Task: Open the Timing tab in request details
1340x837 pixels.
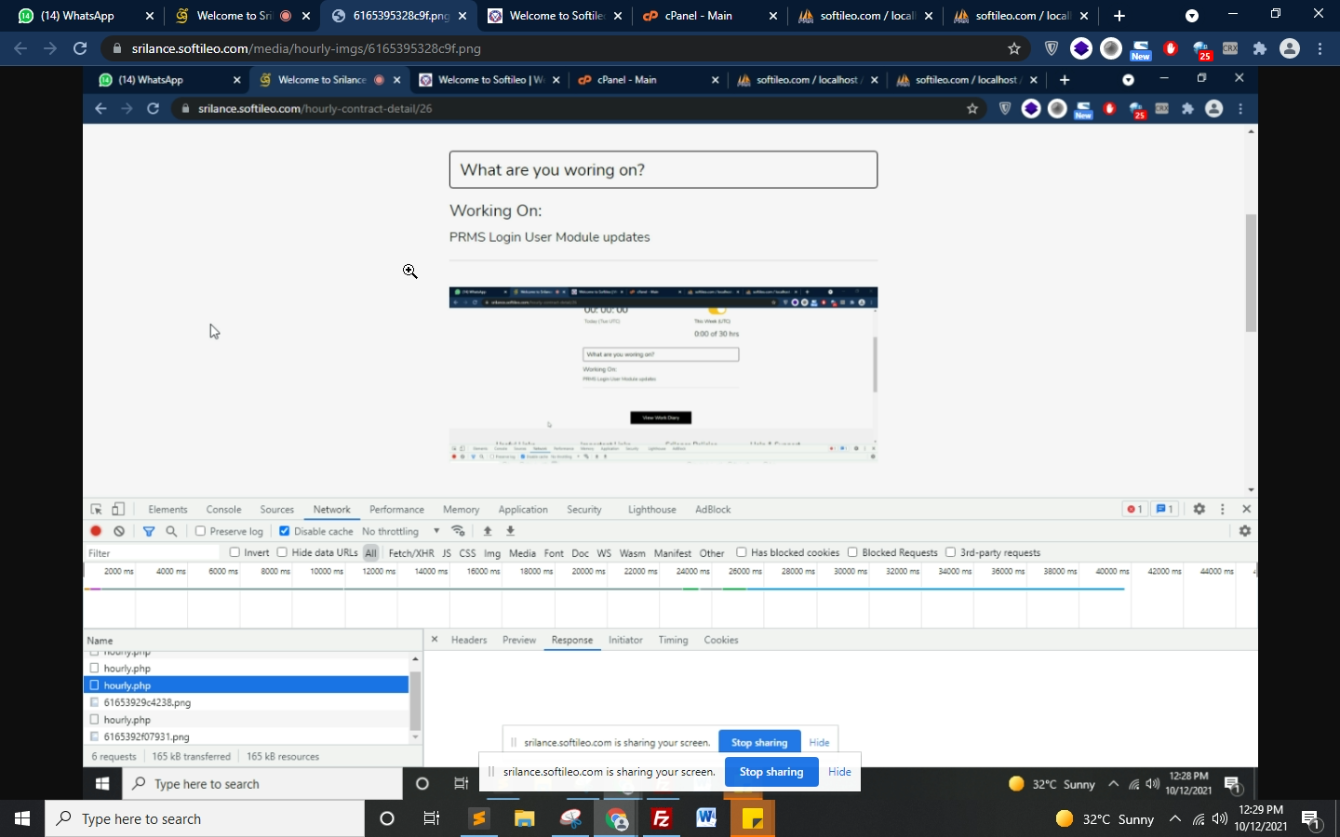Action: click(x=672, y=640)
